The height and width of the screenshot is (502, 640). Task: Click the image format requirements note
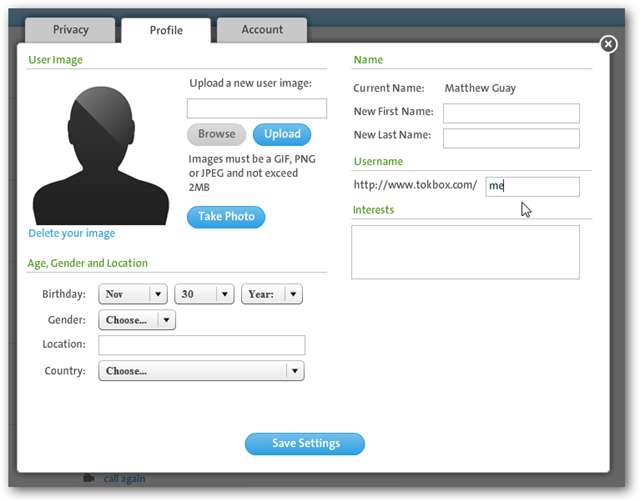pos(252,173)
